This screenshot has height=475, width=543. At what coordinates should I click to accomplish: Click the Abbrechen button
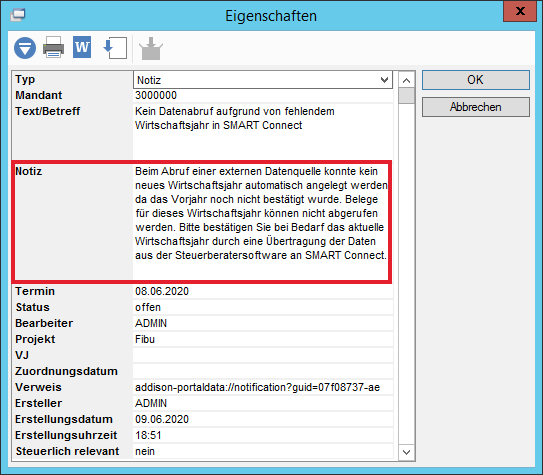coord(475,107)
